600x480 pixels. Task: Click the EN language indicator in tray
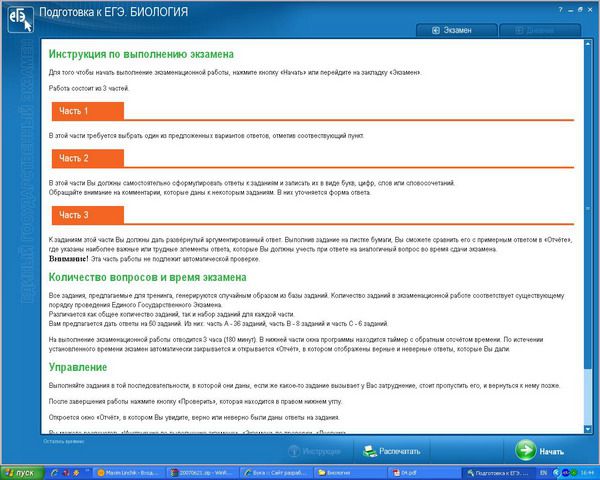point(544,472)
